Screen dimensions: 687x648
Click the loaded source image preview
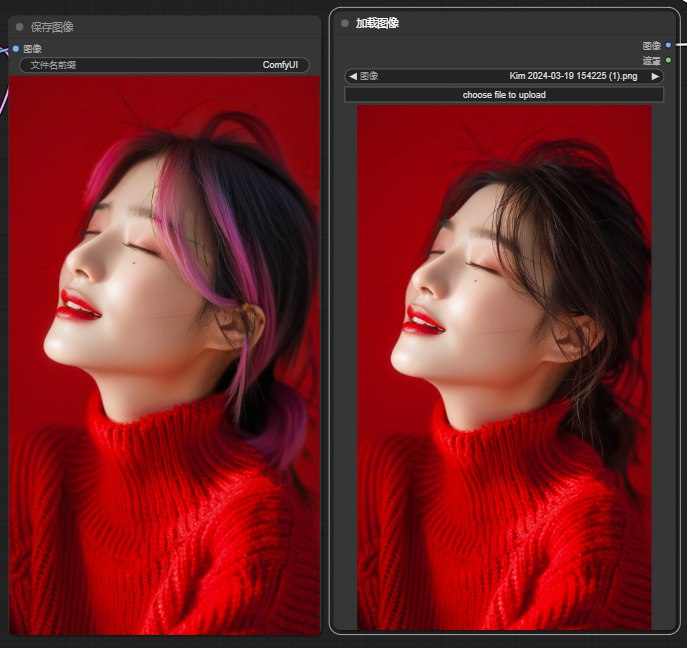click(504, 367)
